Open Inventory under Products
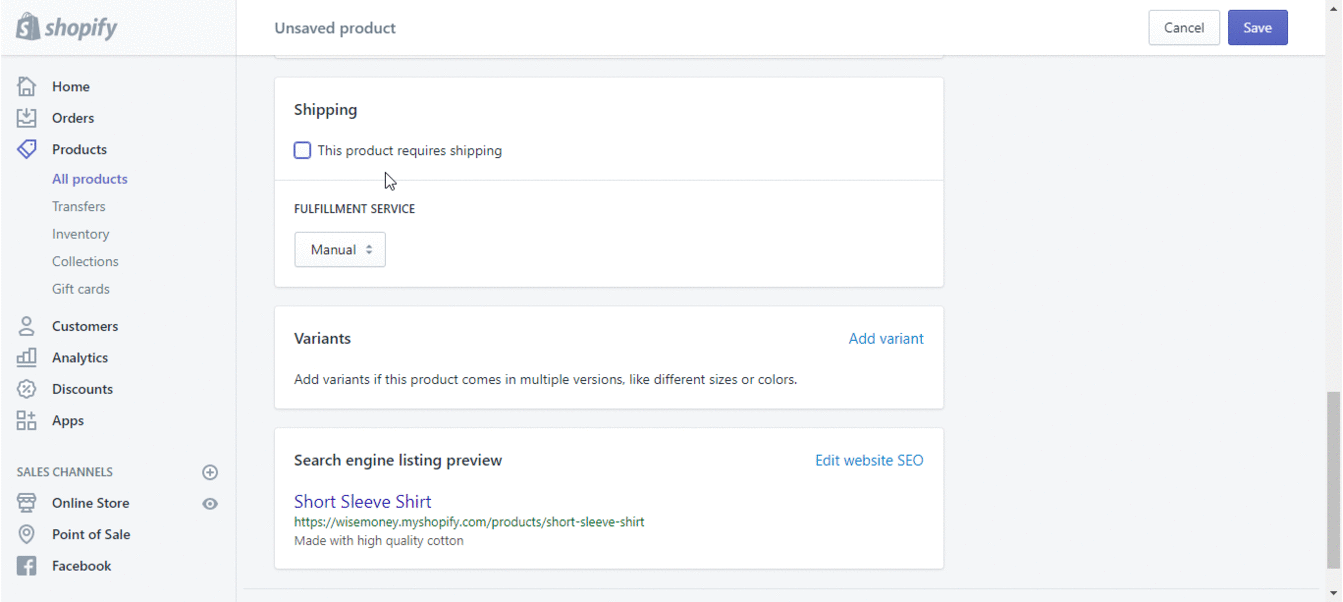 coord(81,234)
